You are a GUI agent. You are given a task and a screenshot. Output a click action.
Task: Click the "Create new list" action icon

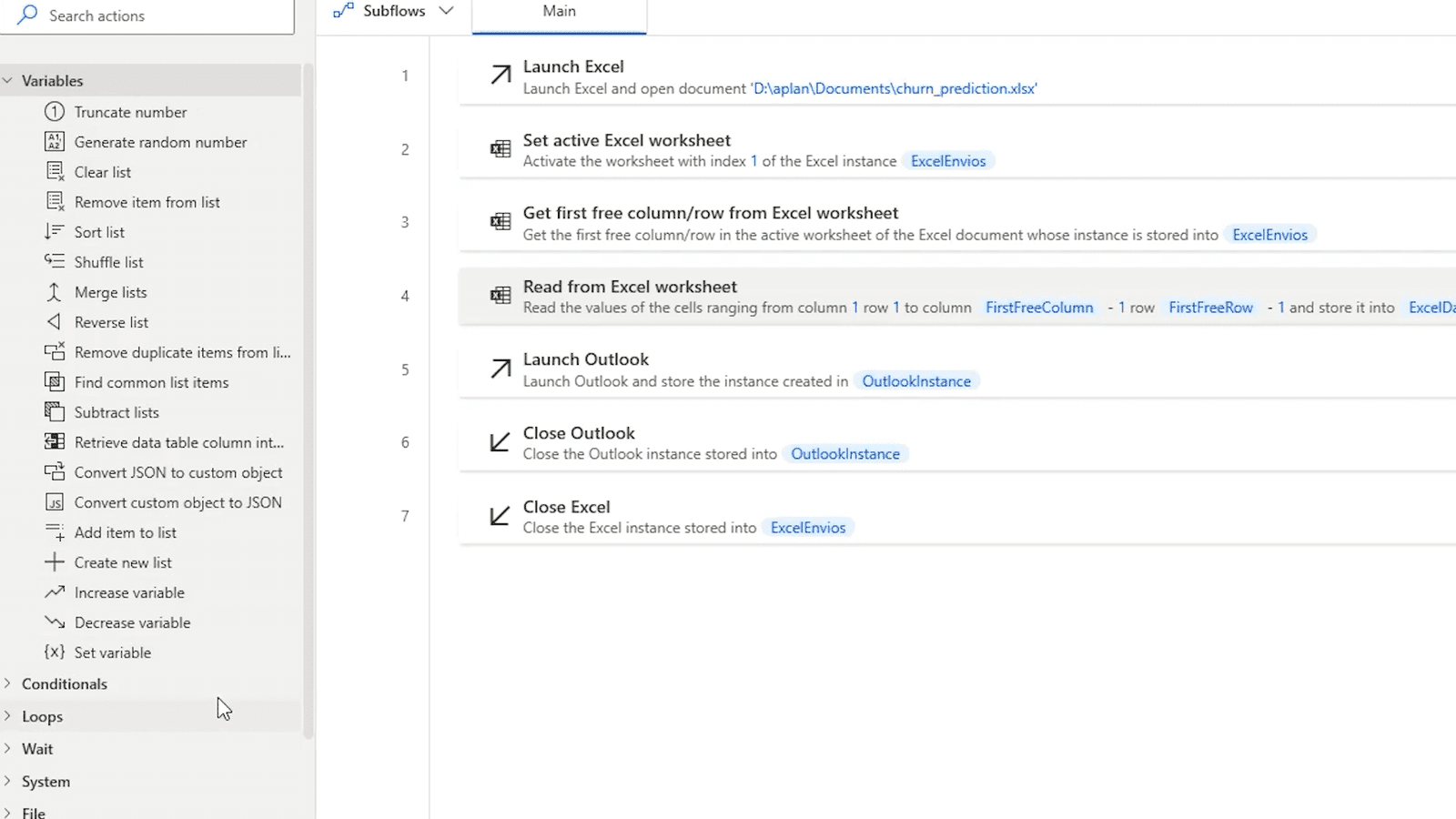(x=54, y=561)
